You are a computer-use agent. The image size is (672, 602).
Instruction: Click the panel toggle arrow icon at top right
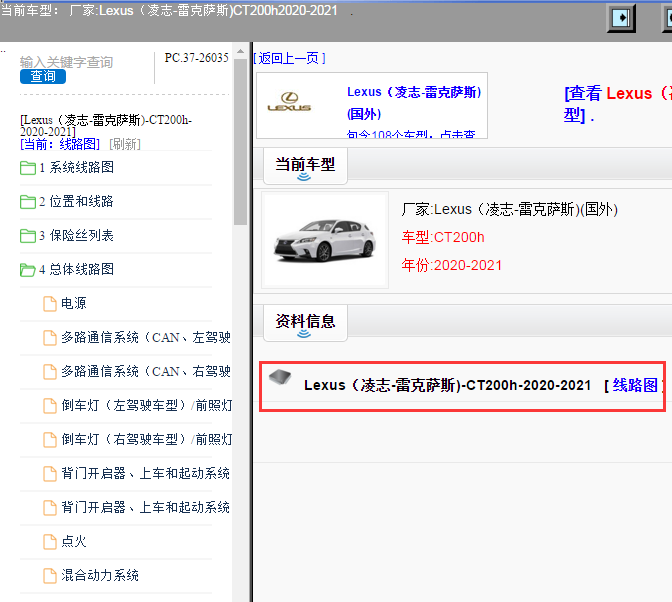(x=621, y=18)
